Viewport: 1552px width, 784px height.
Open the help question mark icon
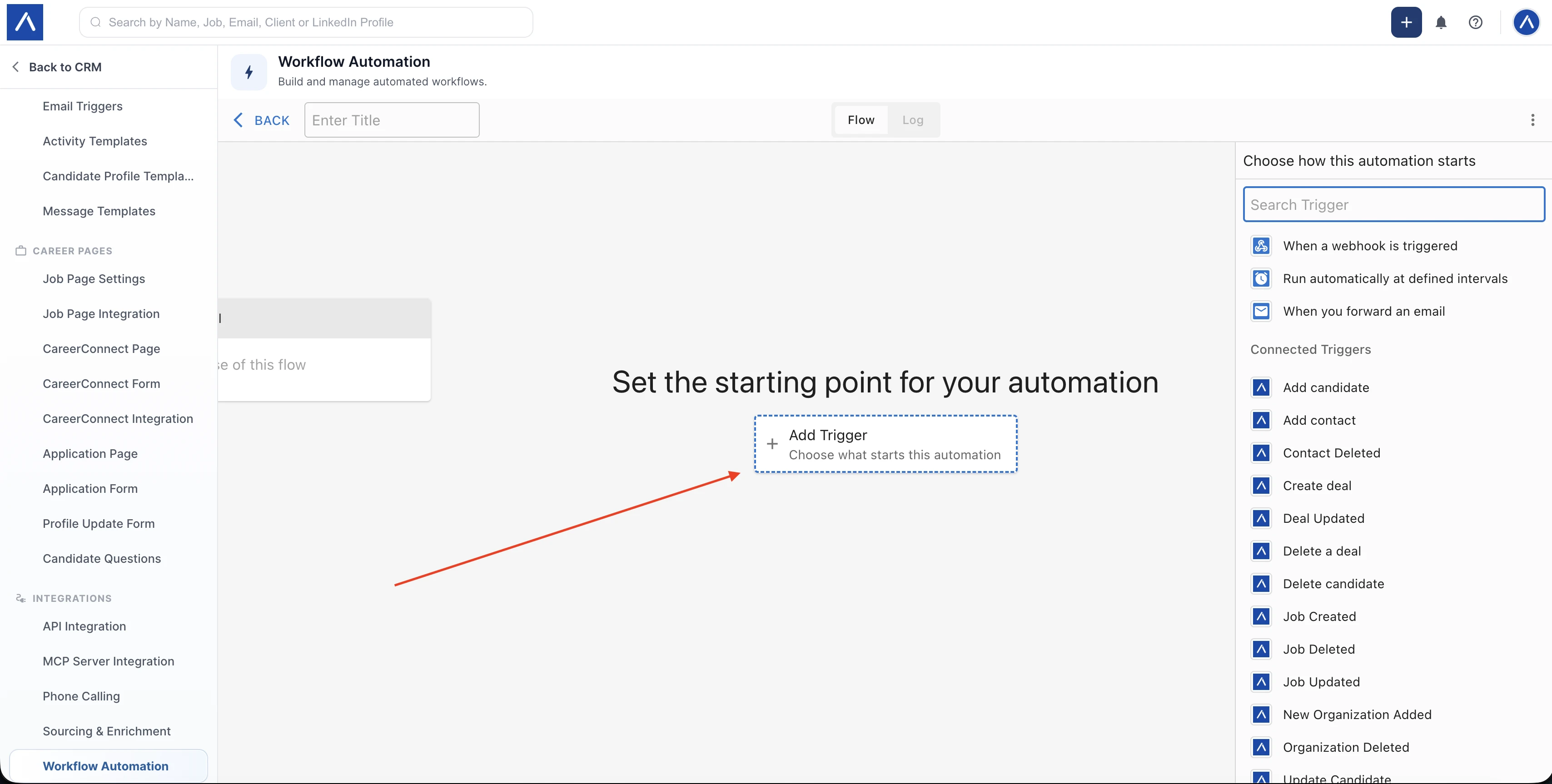[1475, 22]
